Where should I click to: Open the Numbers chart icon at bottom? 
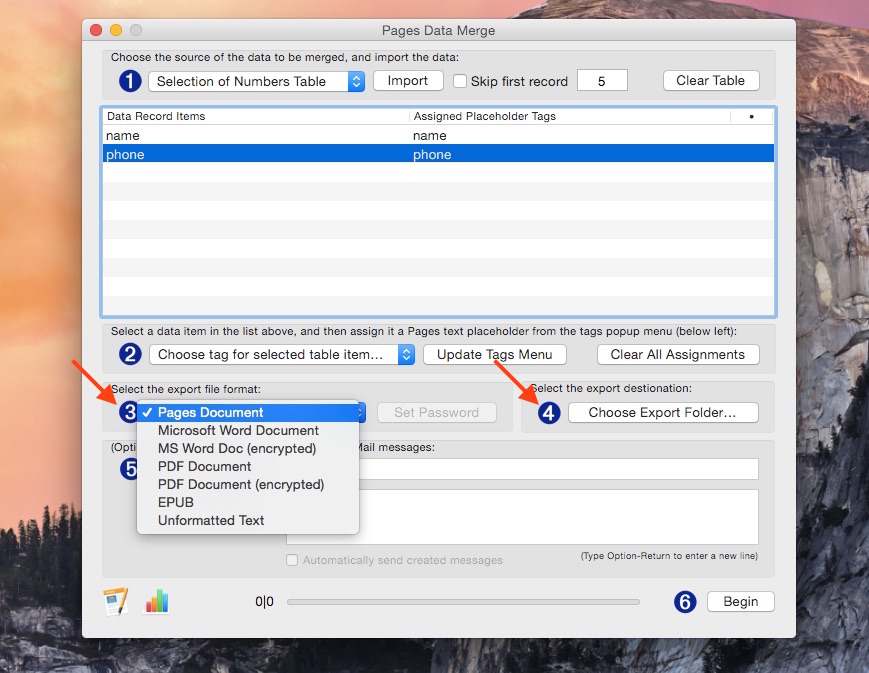[x=157, y=601]
